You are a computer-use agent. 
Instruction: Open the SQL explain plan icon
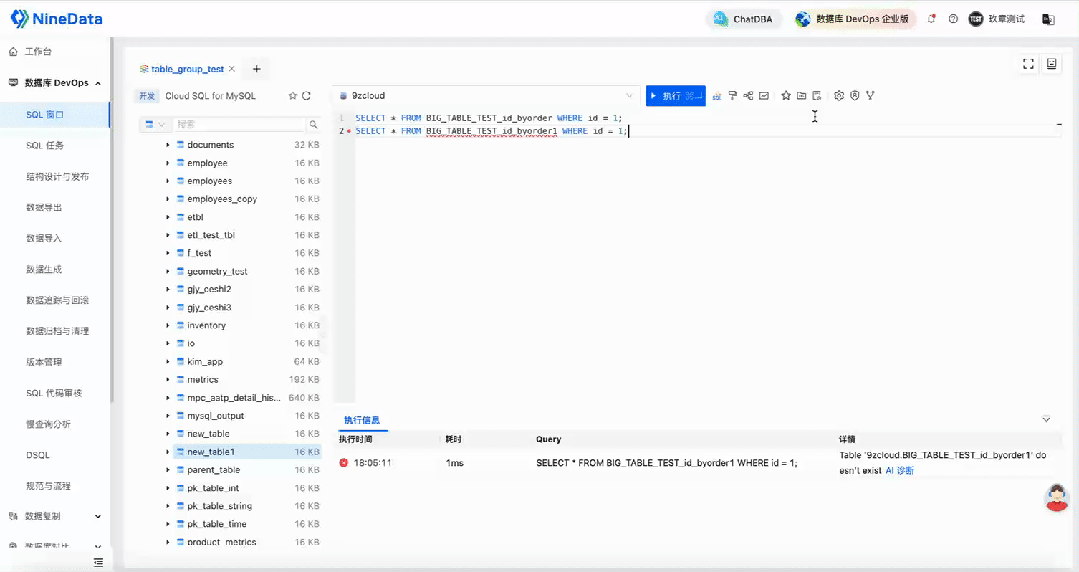tap(716, 96)
